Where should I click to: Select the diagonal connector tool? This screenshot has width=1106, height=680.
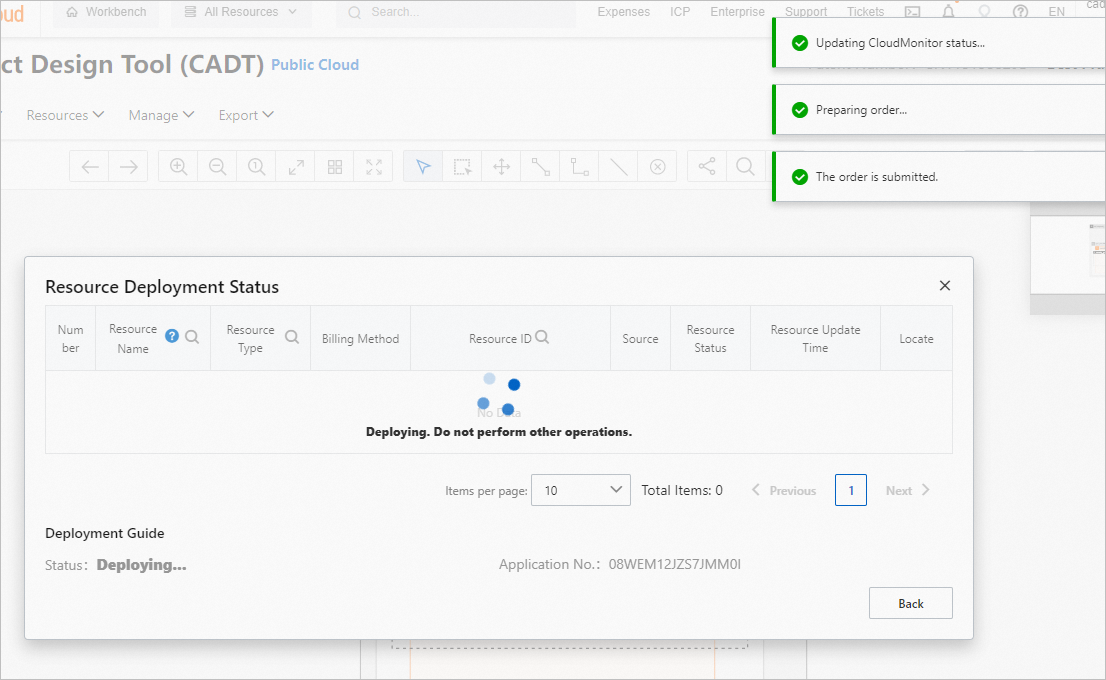click(x=540, y=167)
